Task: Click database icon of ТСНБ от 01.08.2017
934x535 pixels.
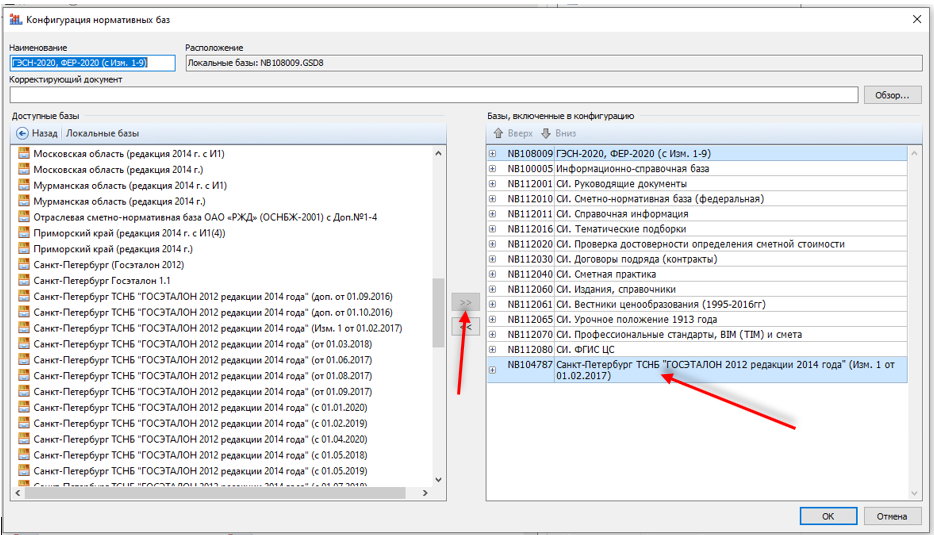Action: pyautogui.click(x=24, y=375)
